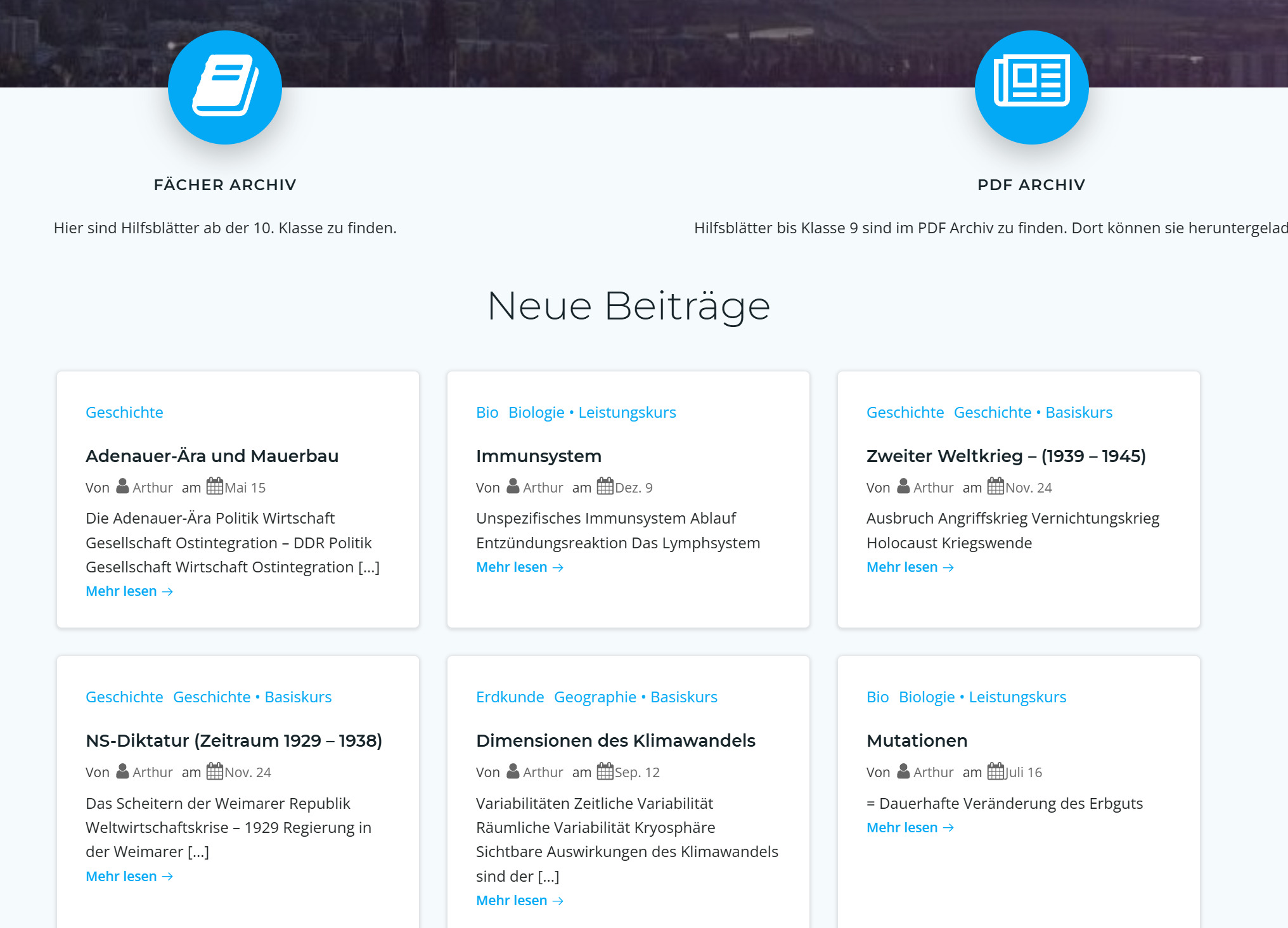Click calendar icon beside Mai 15
The width and height of the screenshot is (1288, 928).
(215, 487)
